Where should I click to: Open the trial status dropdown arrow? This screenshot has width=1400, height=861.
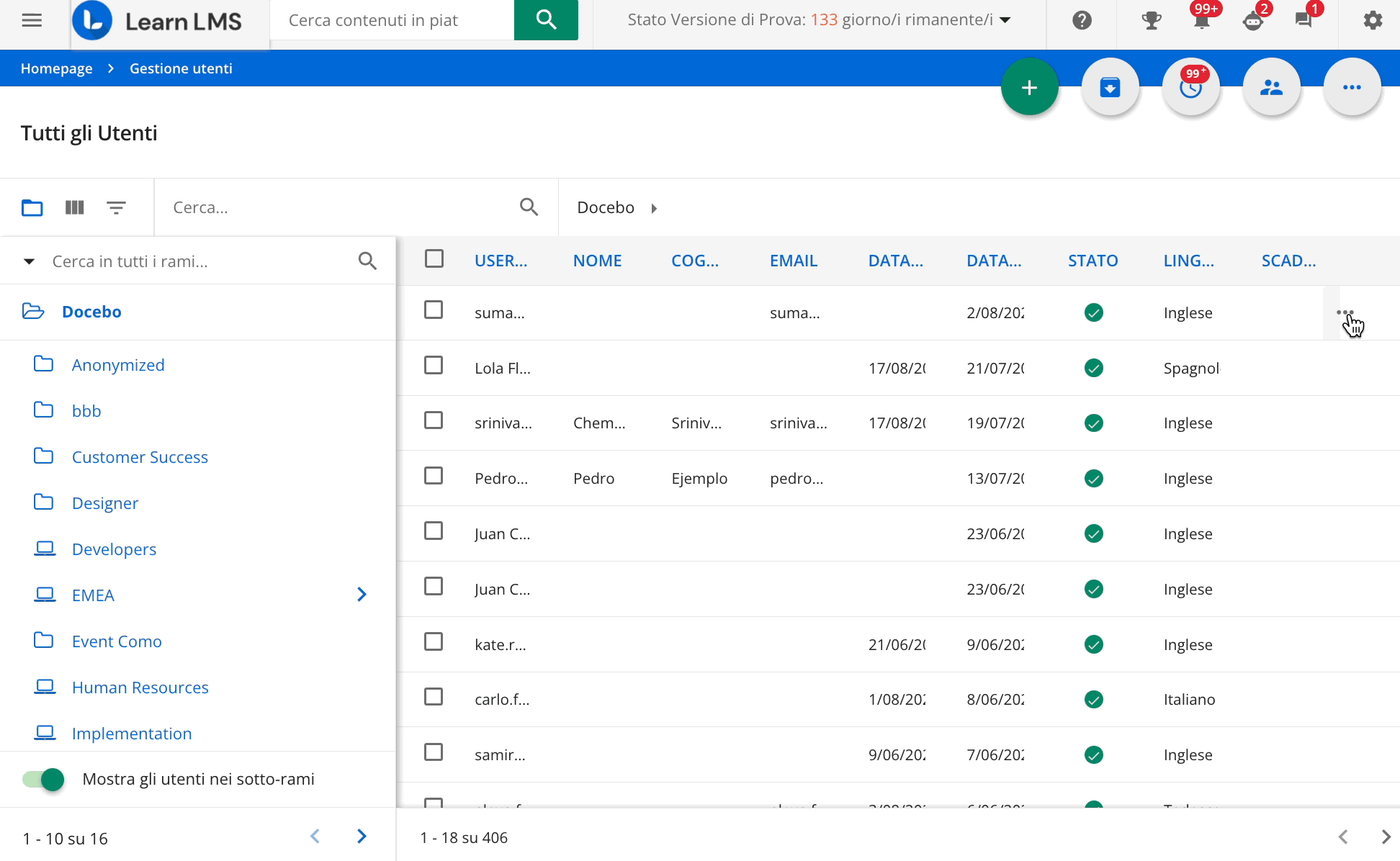pyautogui.click(x=1005, y=20)
